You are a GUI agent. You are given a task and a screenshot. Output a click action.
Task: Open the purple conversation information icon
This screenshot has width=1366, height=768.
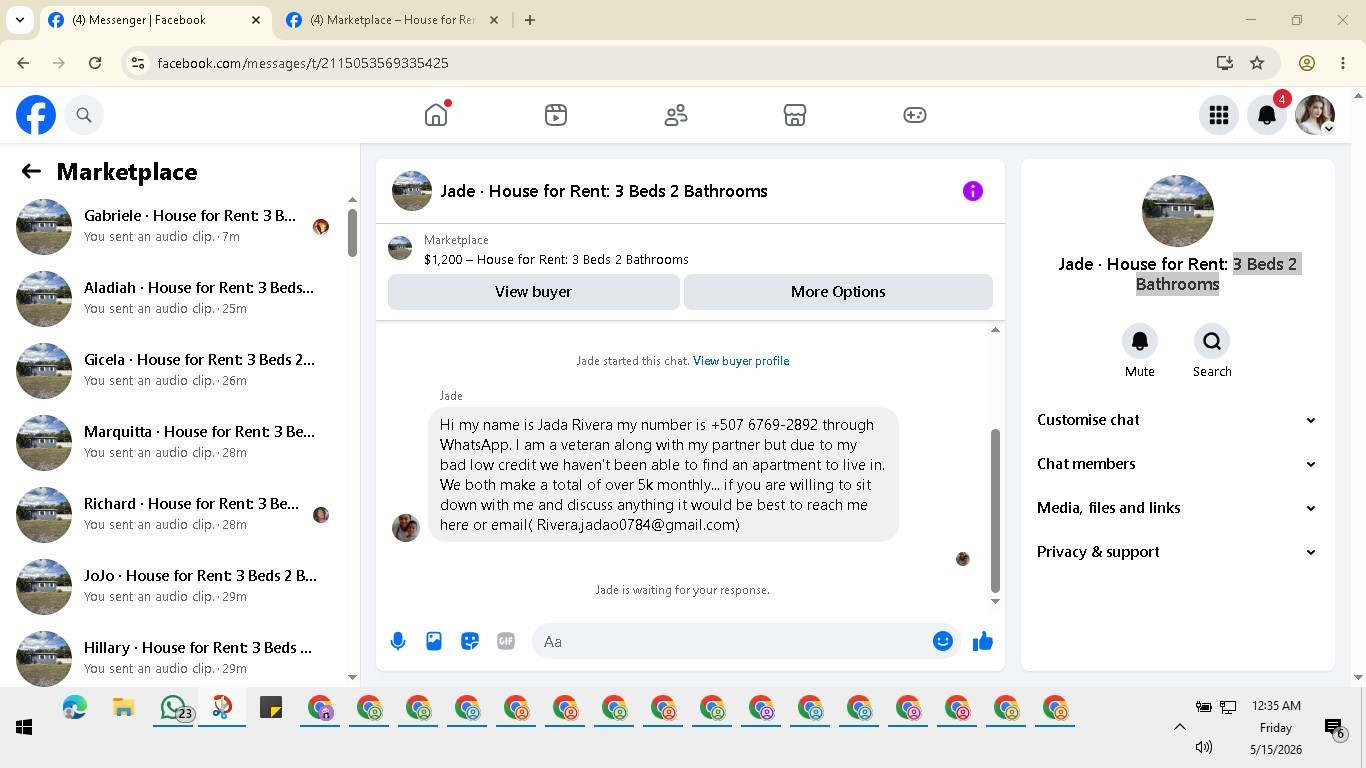(973, 191)
